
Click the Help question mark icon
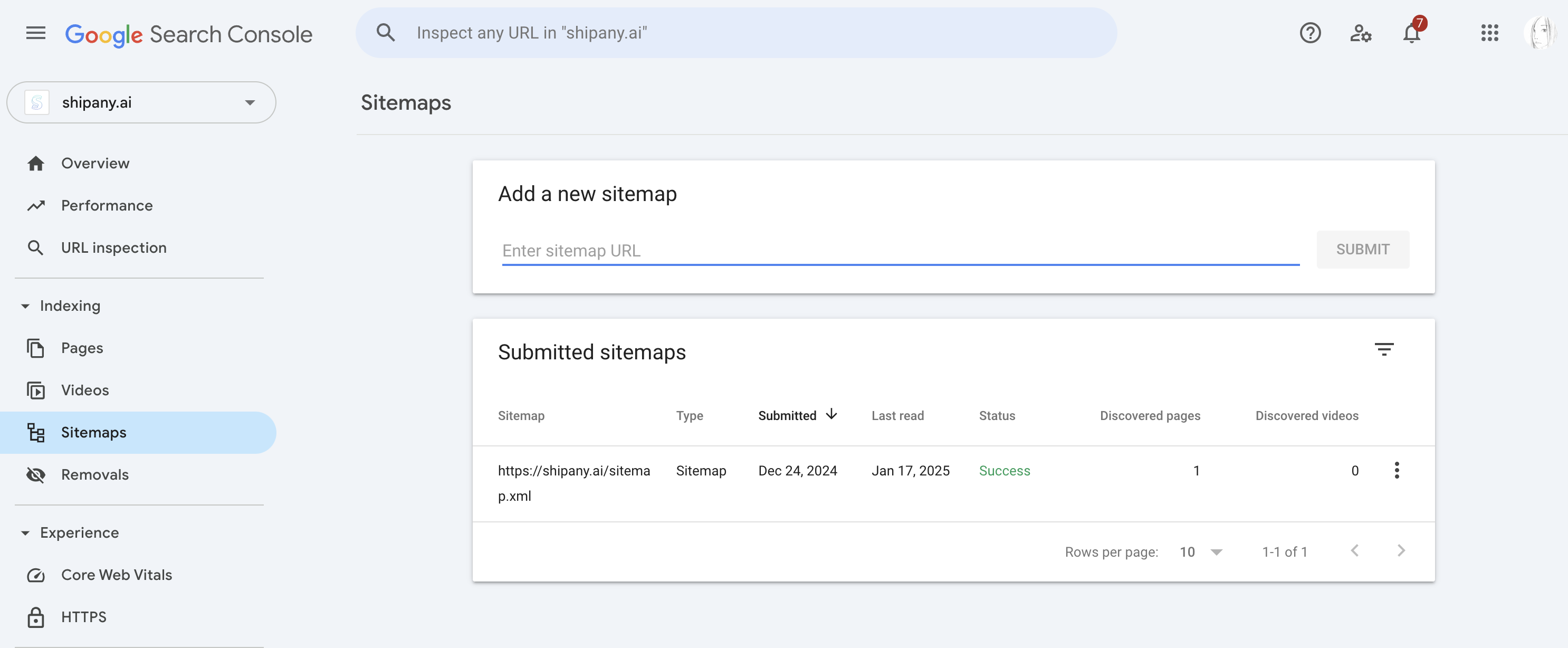tap(1310, 33)
